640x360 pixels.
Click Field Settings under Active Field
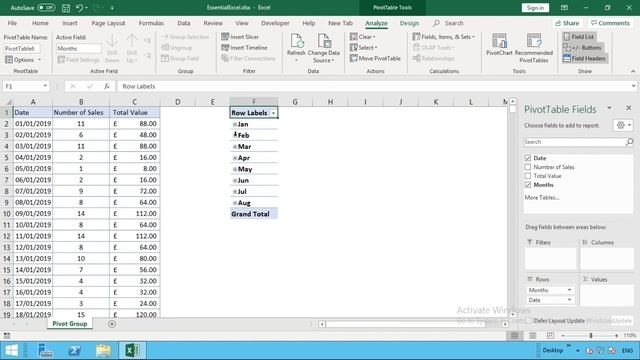coord(78,60)
